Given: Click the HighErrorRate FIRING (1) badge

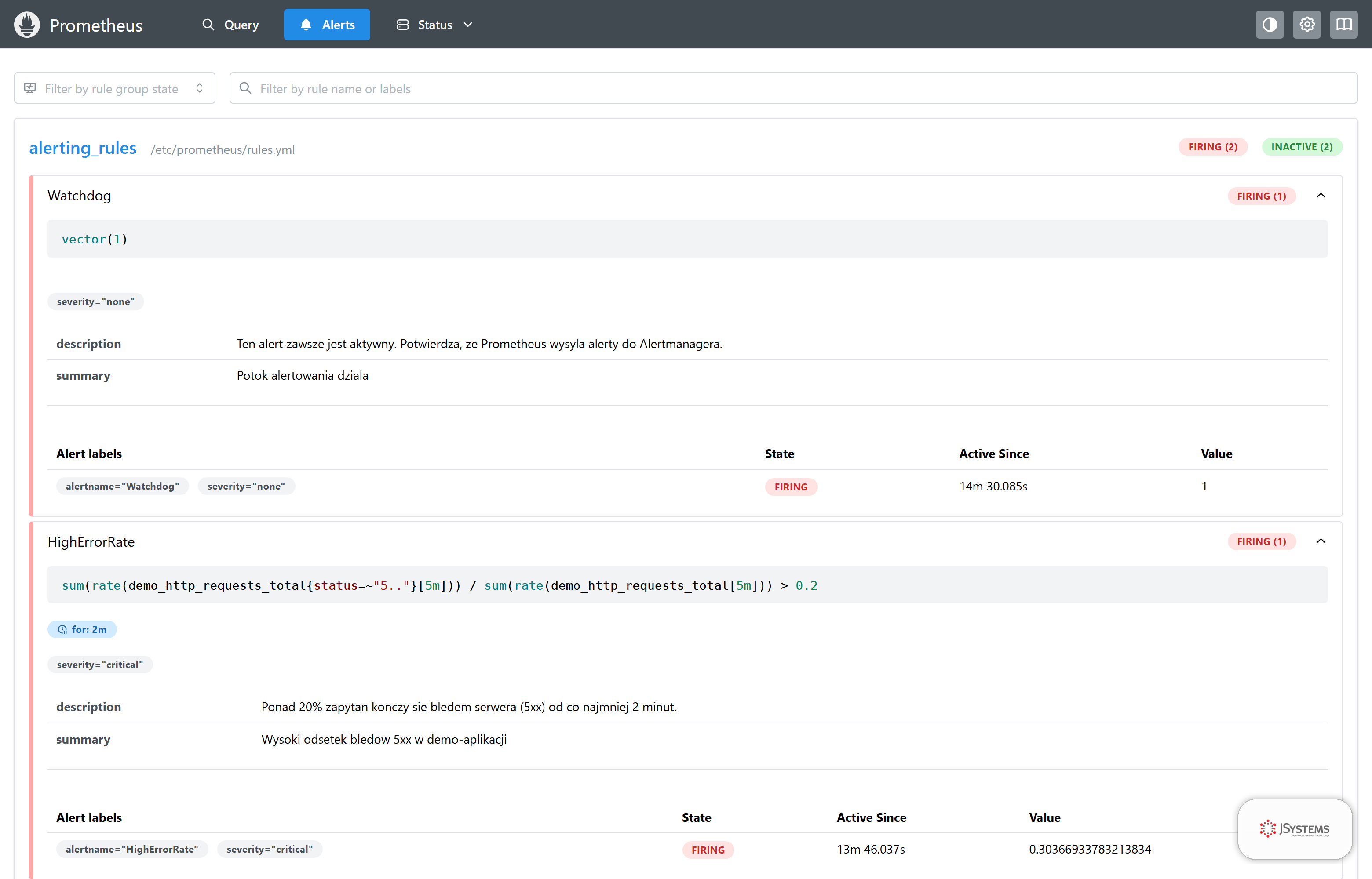Looking at the screenshot, I should tap(1261, 541).
